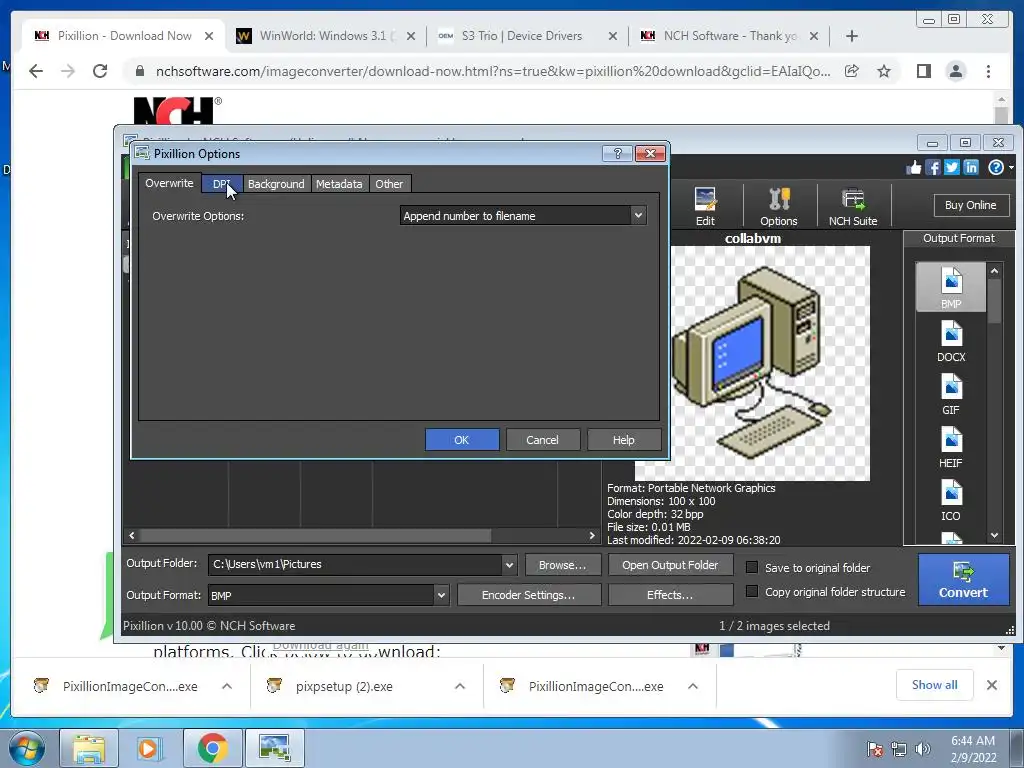The image size is (1024, 768).
Task: Open the volume icon in system tray
Action: coord(922,749)
